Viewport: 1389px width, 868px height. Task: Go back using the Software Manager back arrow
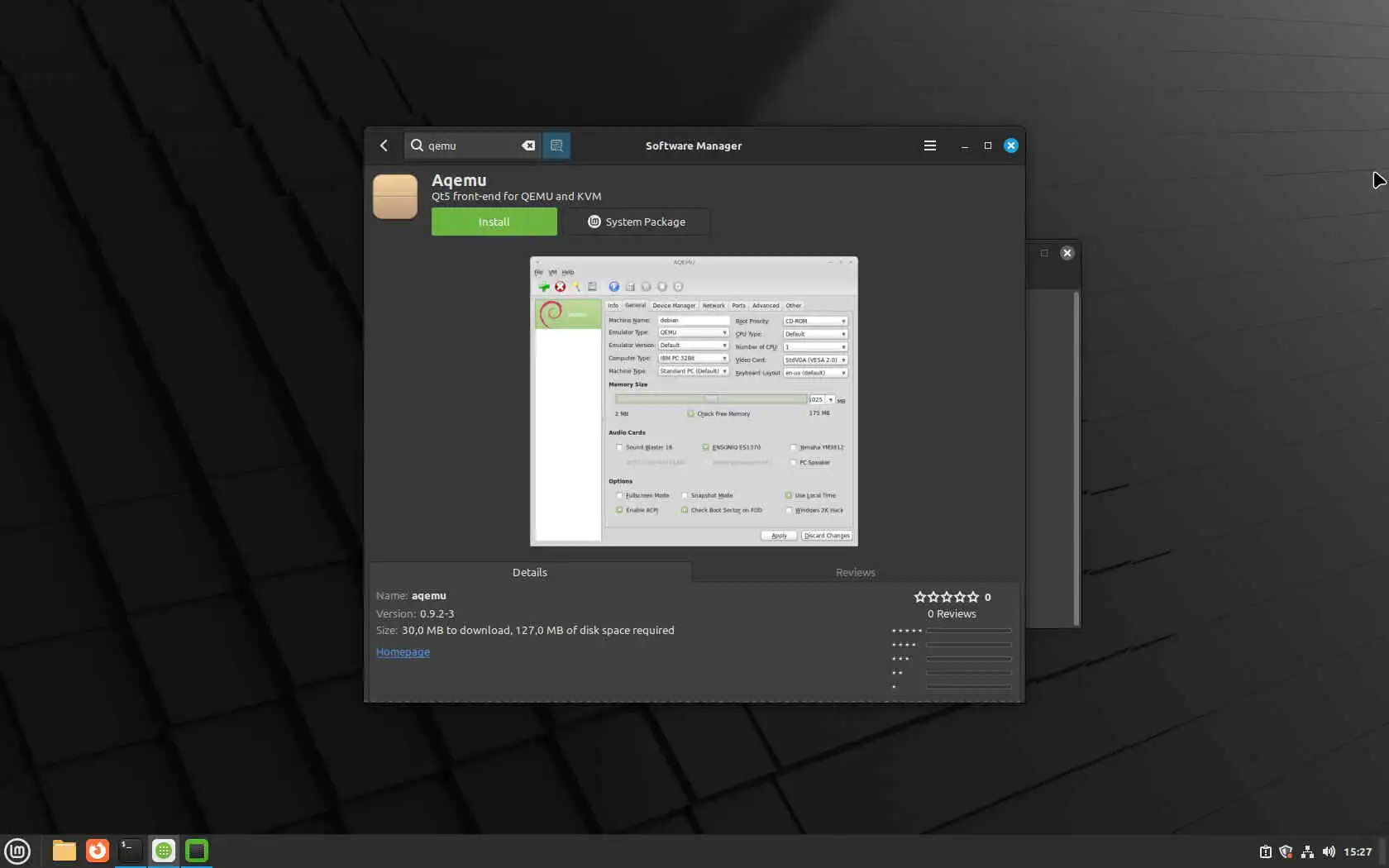click(x=384, y=145)
